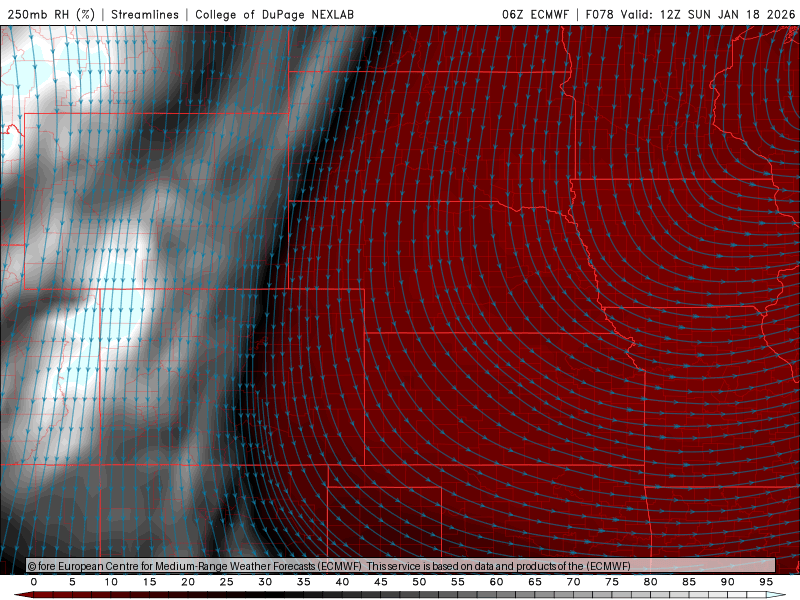Click the "70" value on the RH scale

click(573, 582)
